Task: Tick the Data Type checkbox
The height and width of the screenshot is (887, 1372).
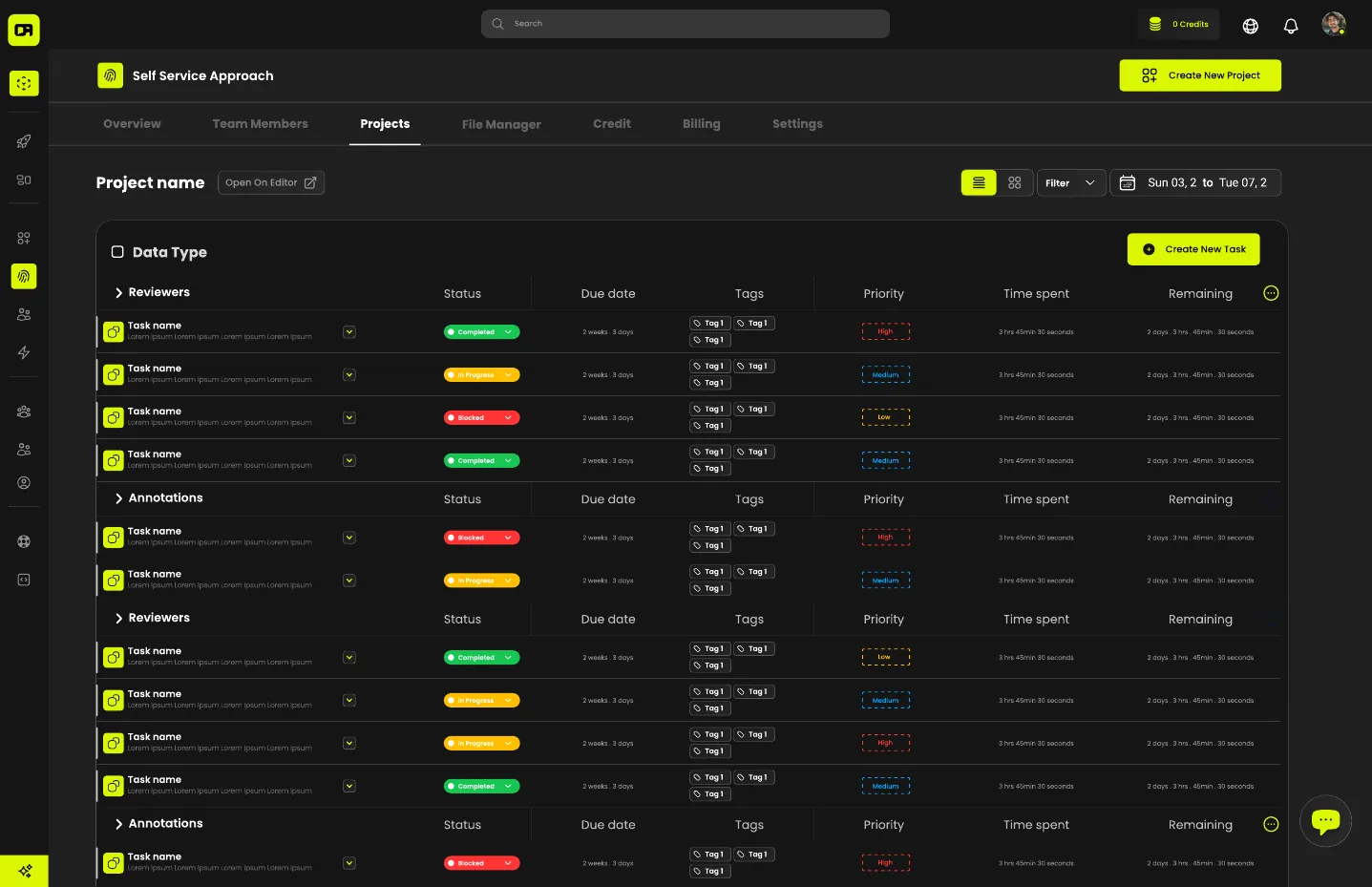Action: coord(117,252)
